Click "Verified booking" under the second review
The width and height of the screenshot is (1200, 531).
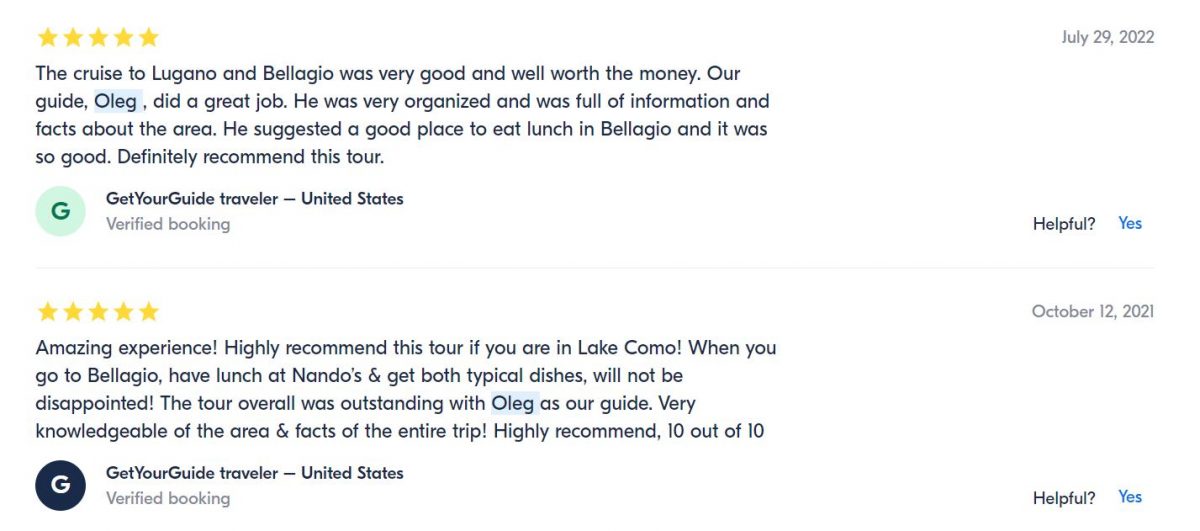click(x=168, y=498)
